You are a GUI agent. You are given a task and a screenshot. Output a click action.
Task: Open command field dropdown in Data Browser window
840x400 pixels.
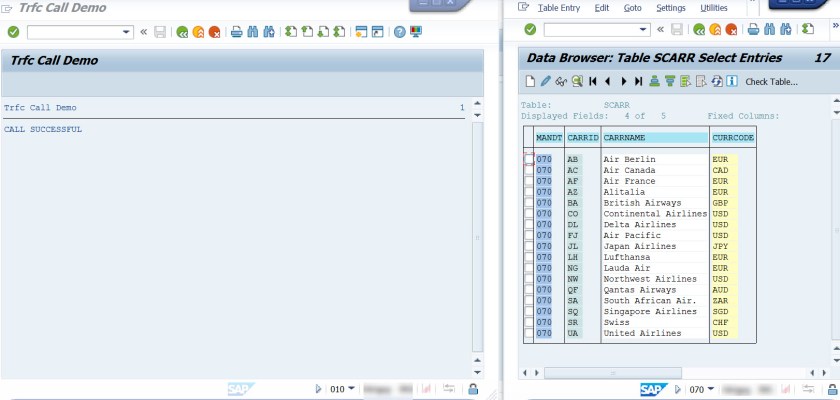pyautogui.click(x=643, y=29)
